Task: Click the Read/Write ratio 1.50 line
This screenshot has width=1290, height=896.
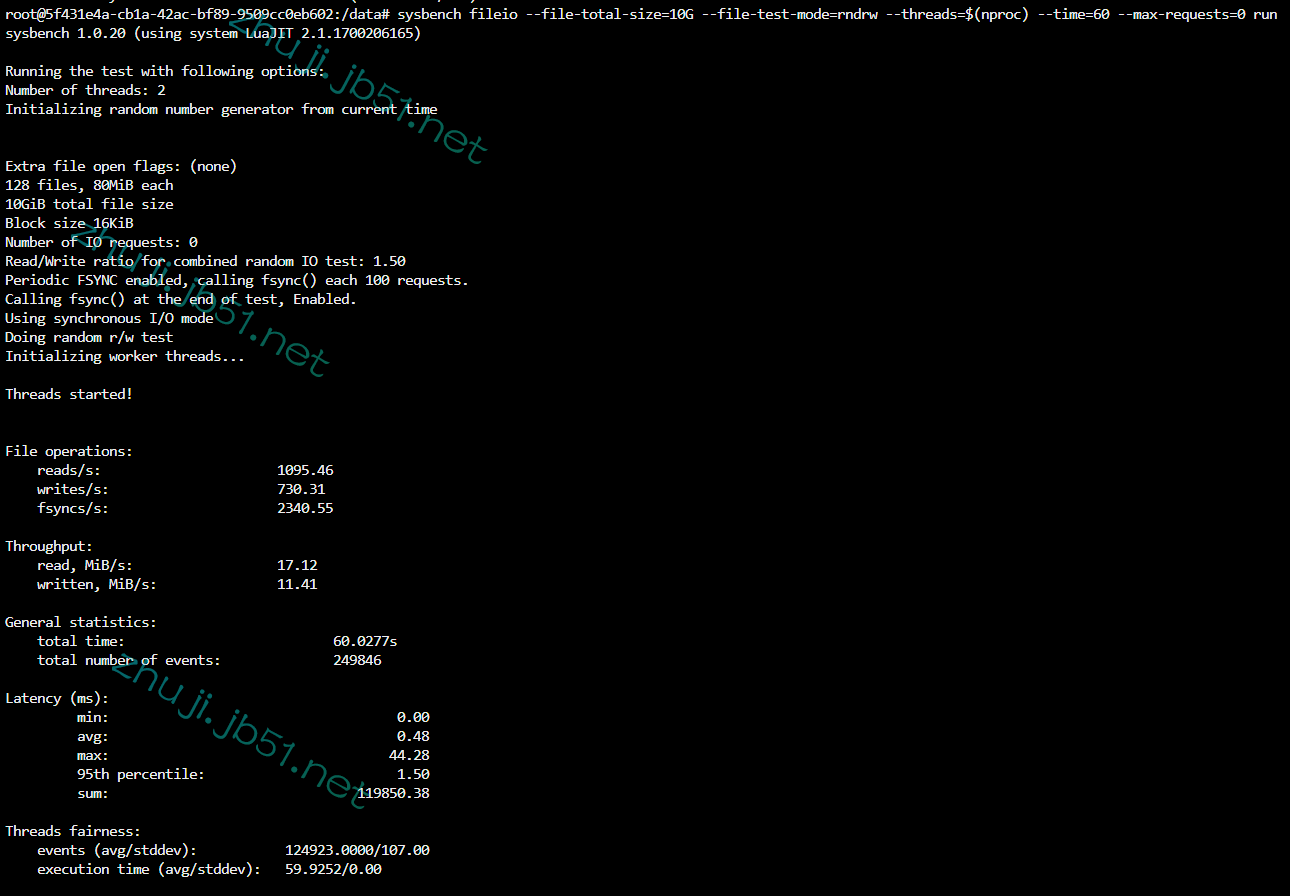Action: coord(205,261)
